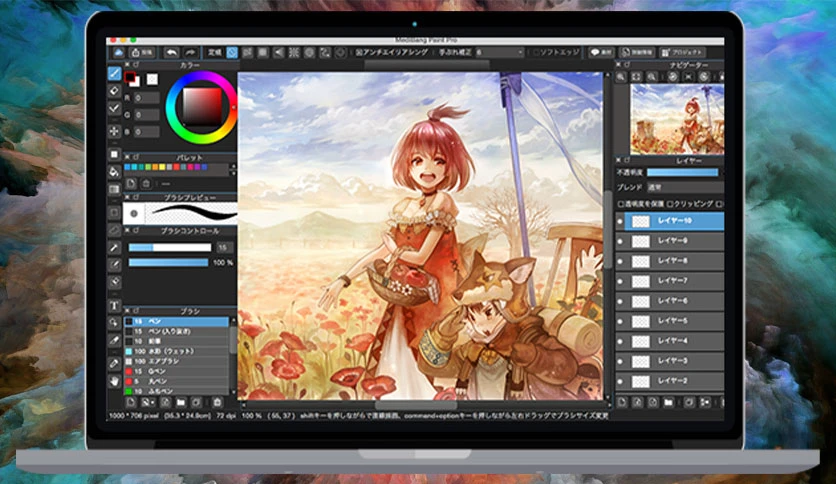Click palette list stepper arrows

point(232,170)
